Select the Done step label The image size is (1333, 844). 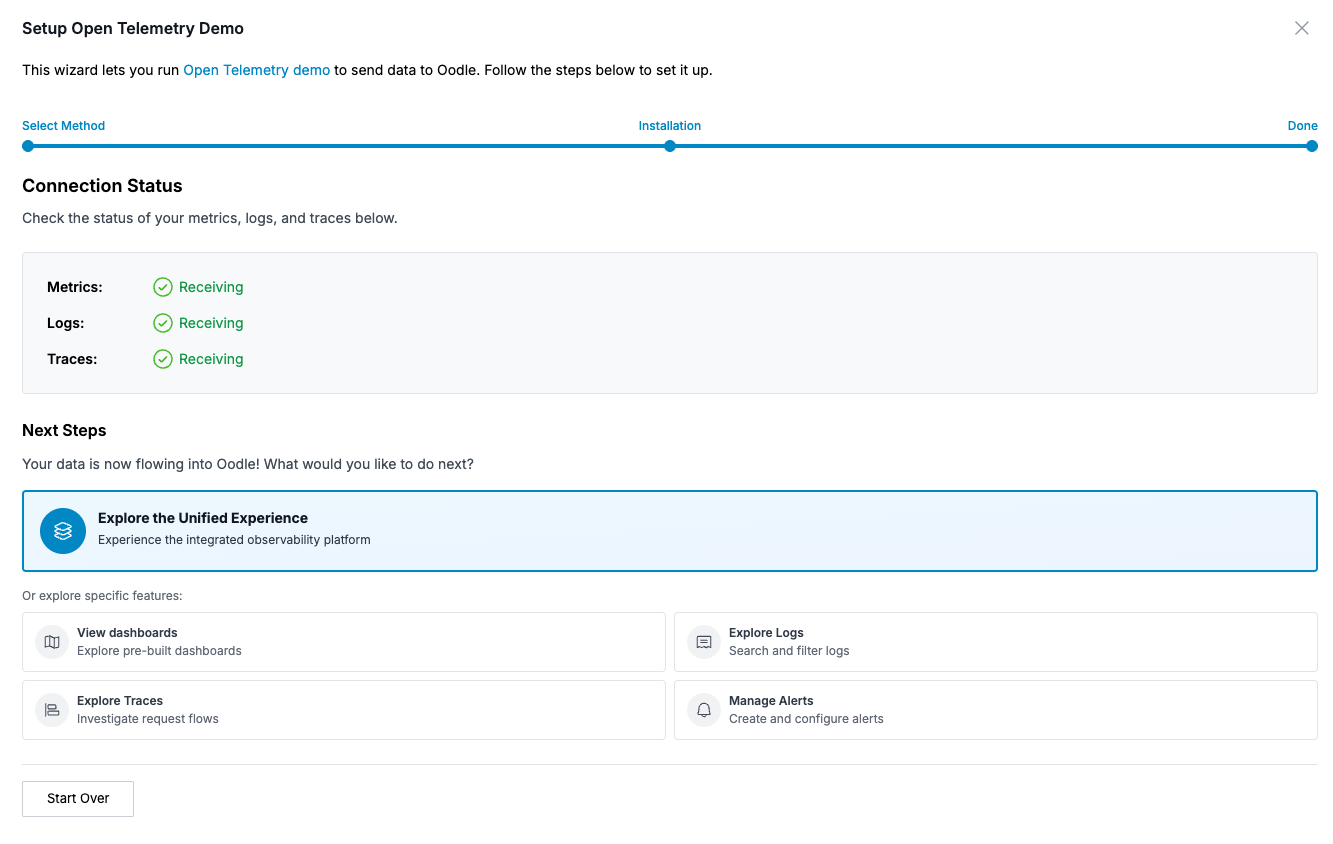coord(1302,126)
